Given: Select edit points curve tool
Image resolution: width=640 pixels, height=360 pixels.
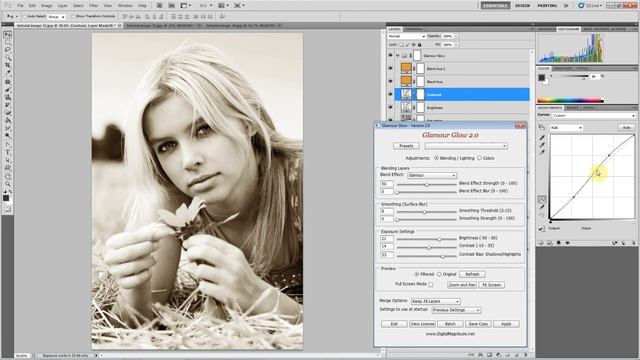Looking at the screenshot, I should 542,199.
